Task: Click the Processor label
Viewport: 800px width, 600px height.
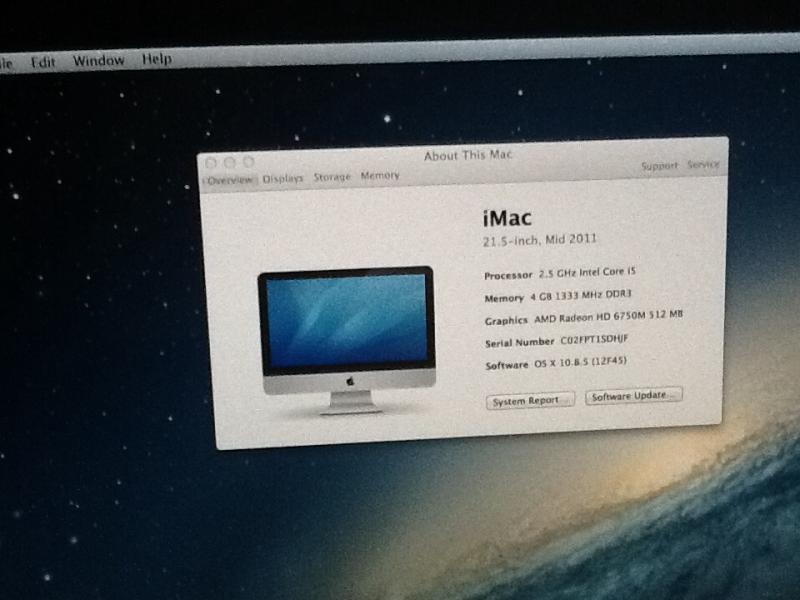Action: [x=508, y=276]
